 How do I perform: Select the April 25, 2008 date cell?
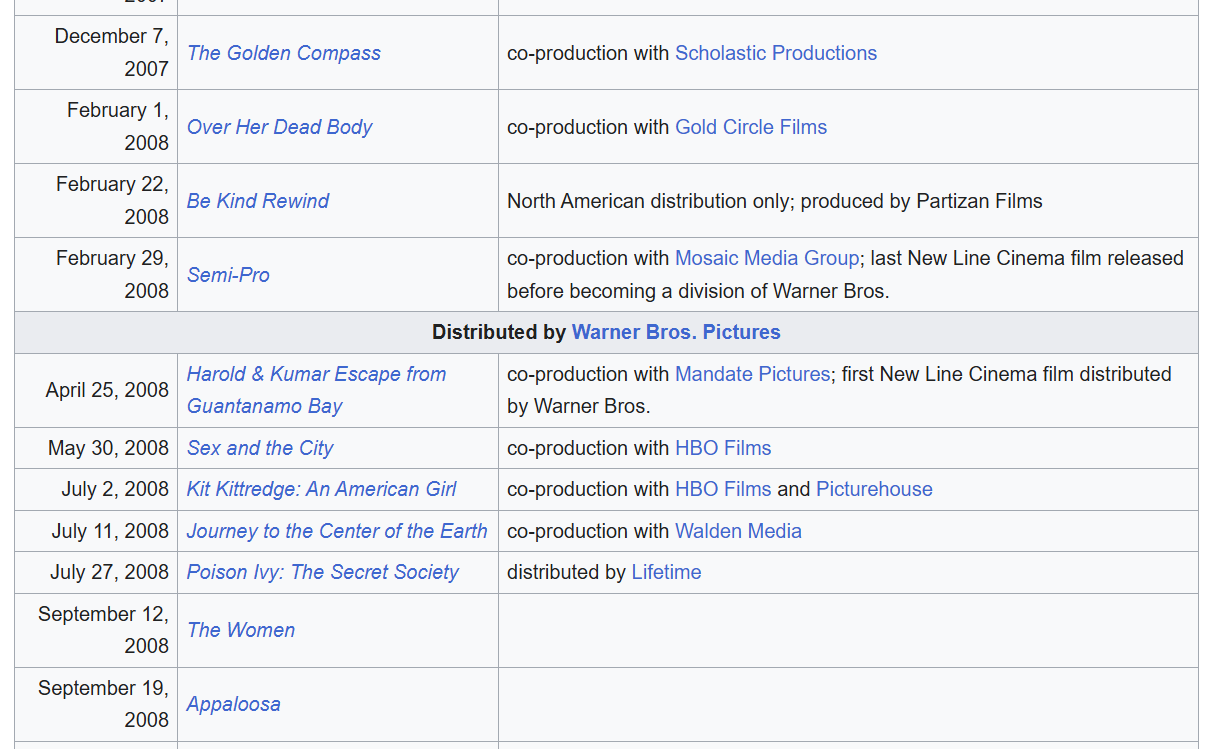pos(96,390)
